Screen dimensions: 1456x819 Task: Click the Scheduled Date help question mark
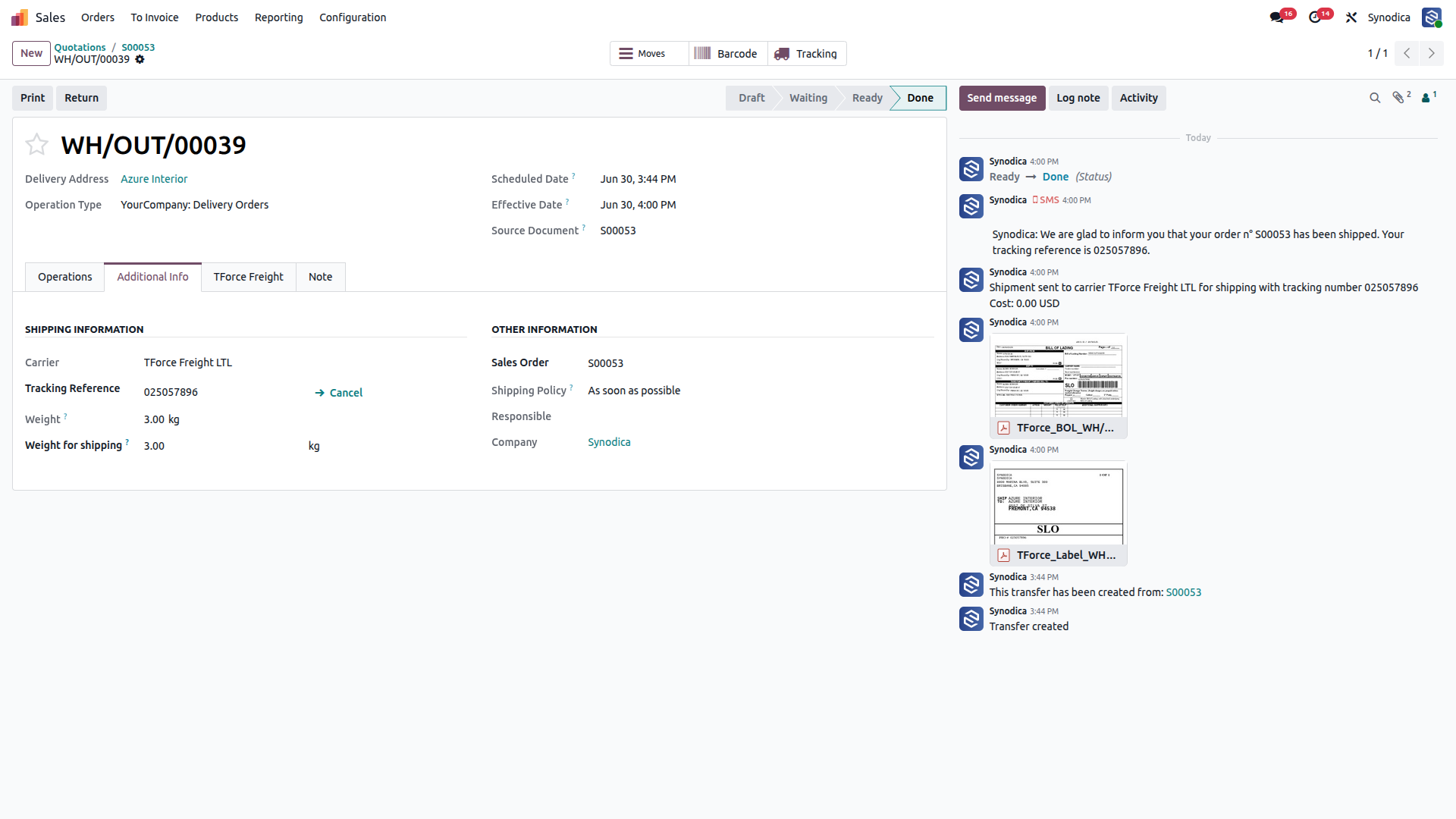(573, 176)
